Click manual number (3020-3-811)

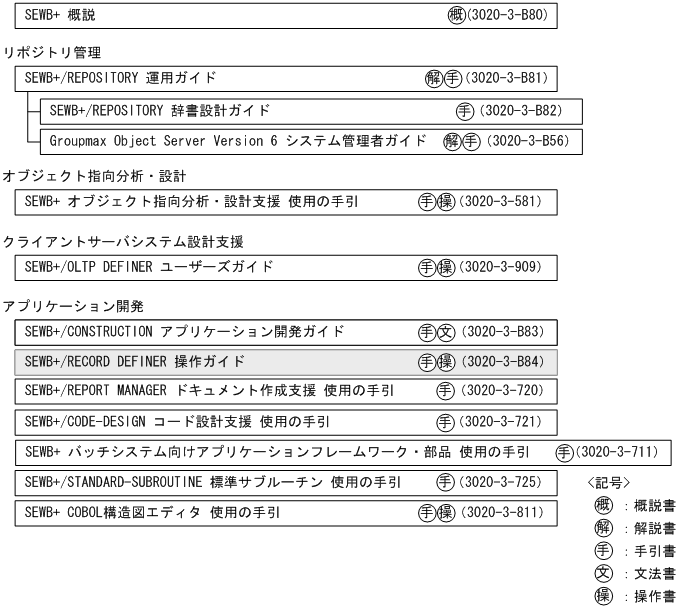(502, 513)
